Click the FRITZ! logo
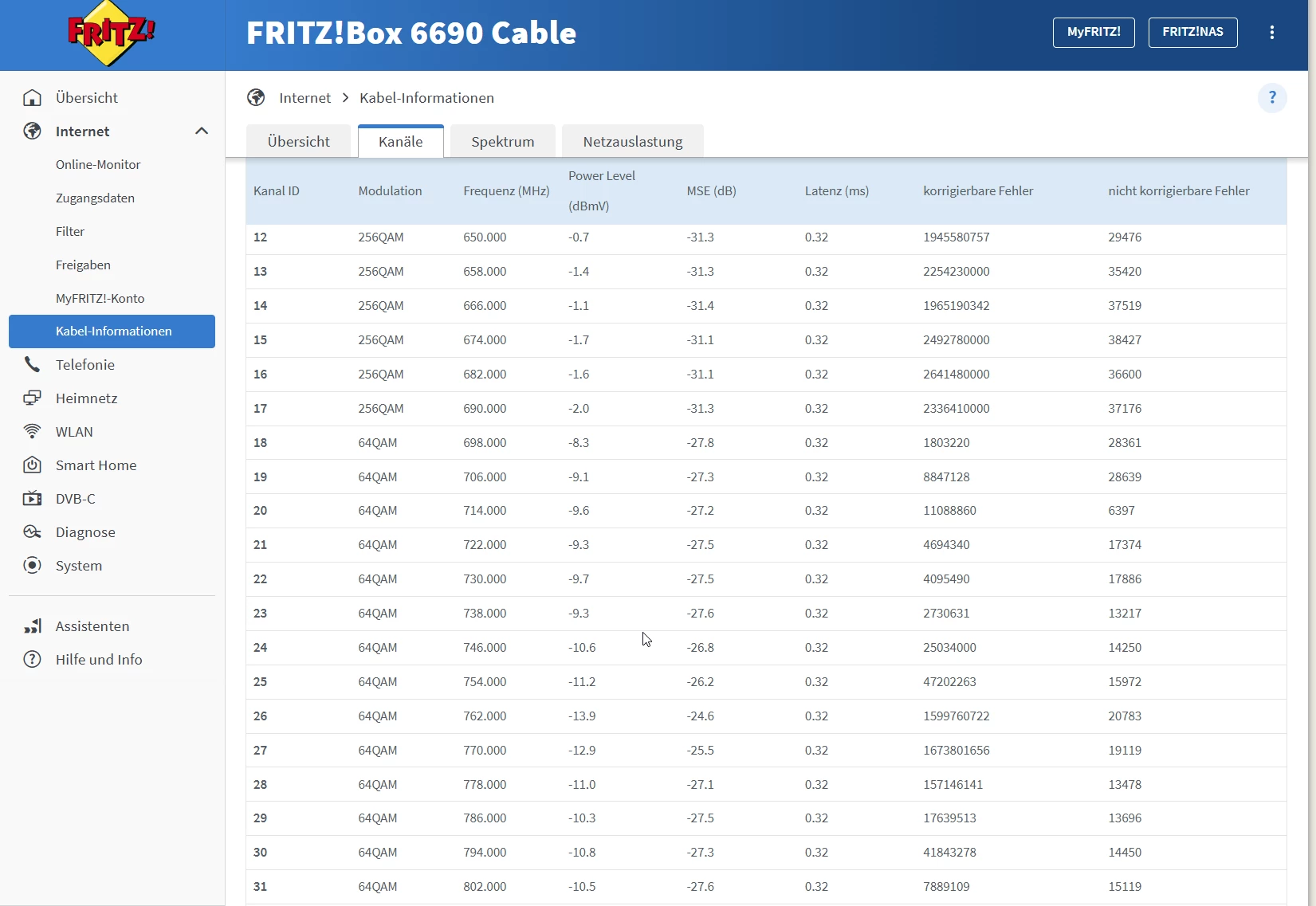 (111, 33)
